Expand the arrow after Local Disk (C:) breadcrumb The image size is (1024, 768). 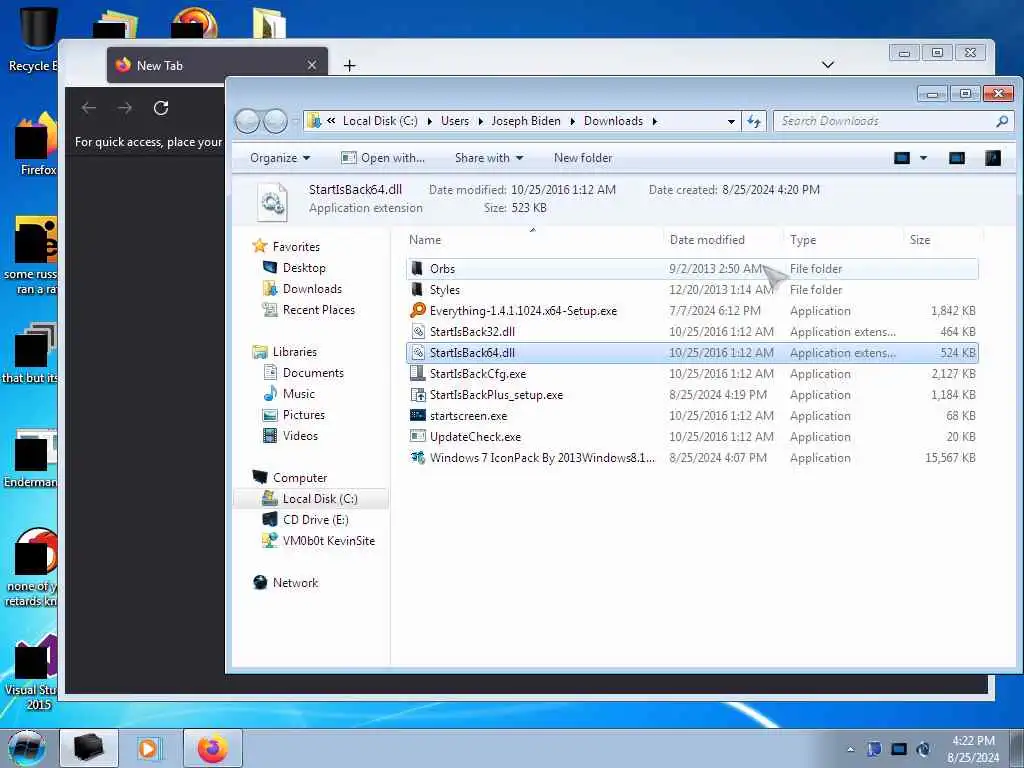pos(430,121)
